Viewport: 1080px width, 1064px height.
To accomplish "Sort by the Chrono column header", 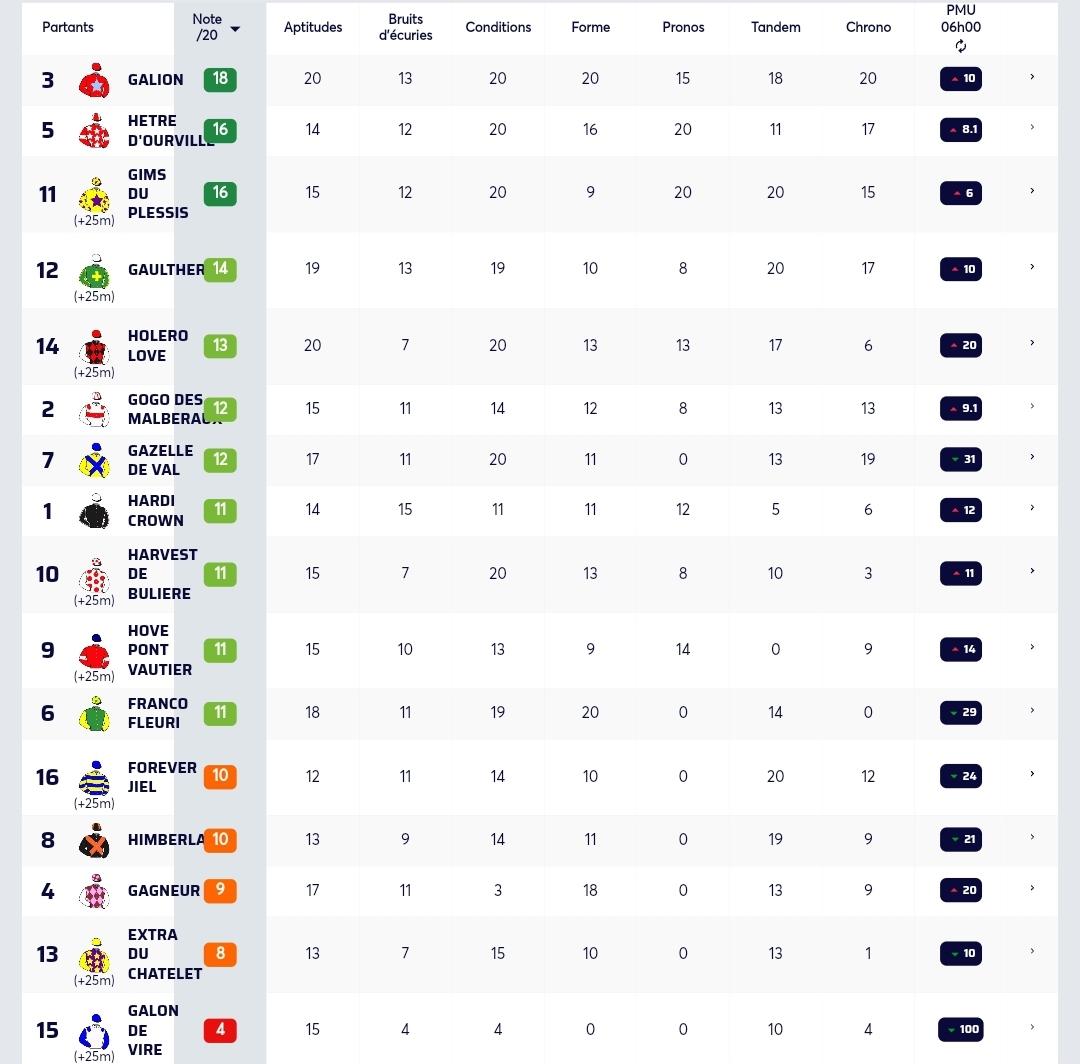I will [868, 27].
